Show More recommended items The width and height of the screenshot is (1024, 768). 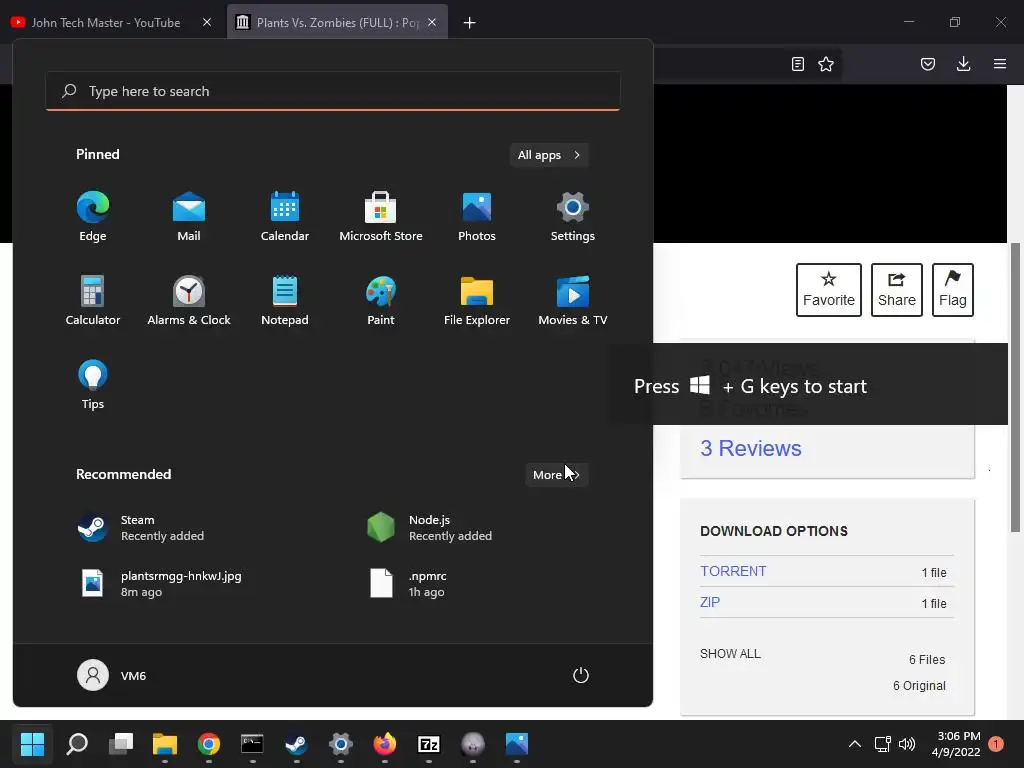click(x=556, y=475)
